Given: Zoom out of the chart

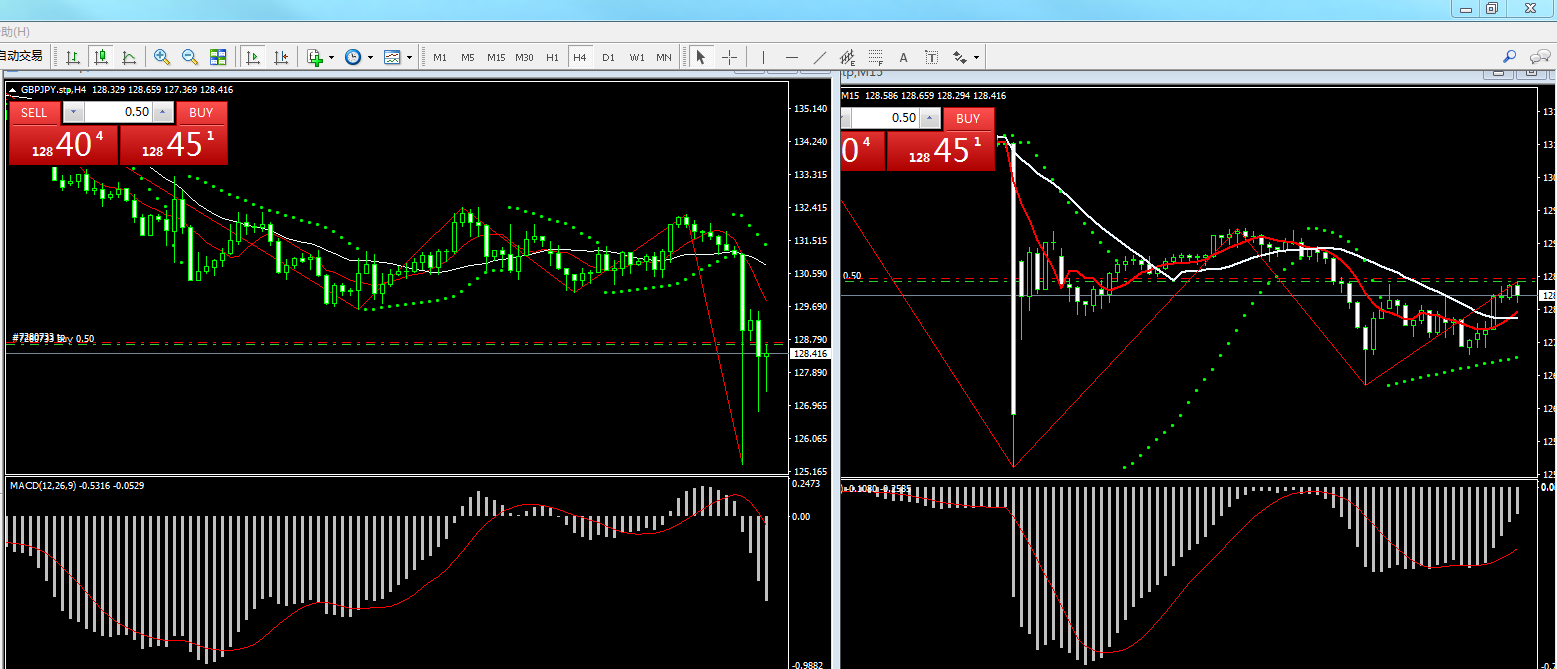Looking at the screenshot, I should (189, 57).
